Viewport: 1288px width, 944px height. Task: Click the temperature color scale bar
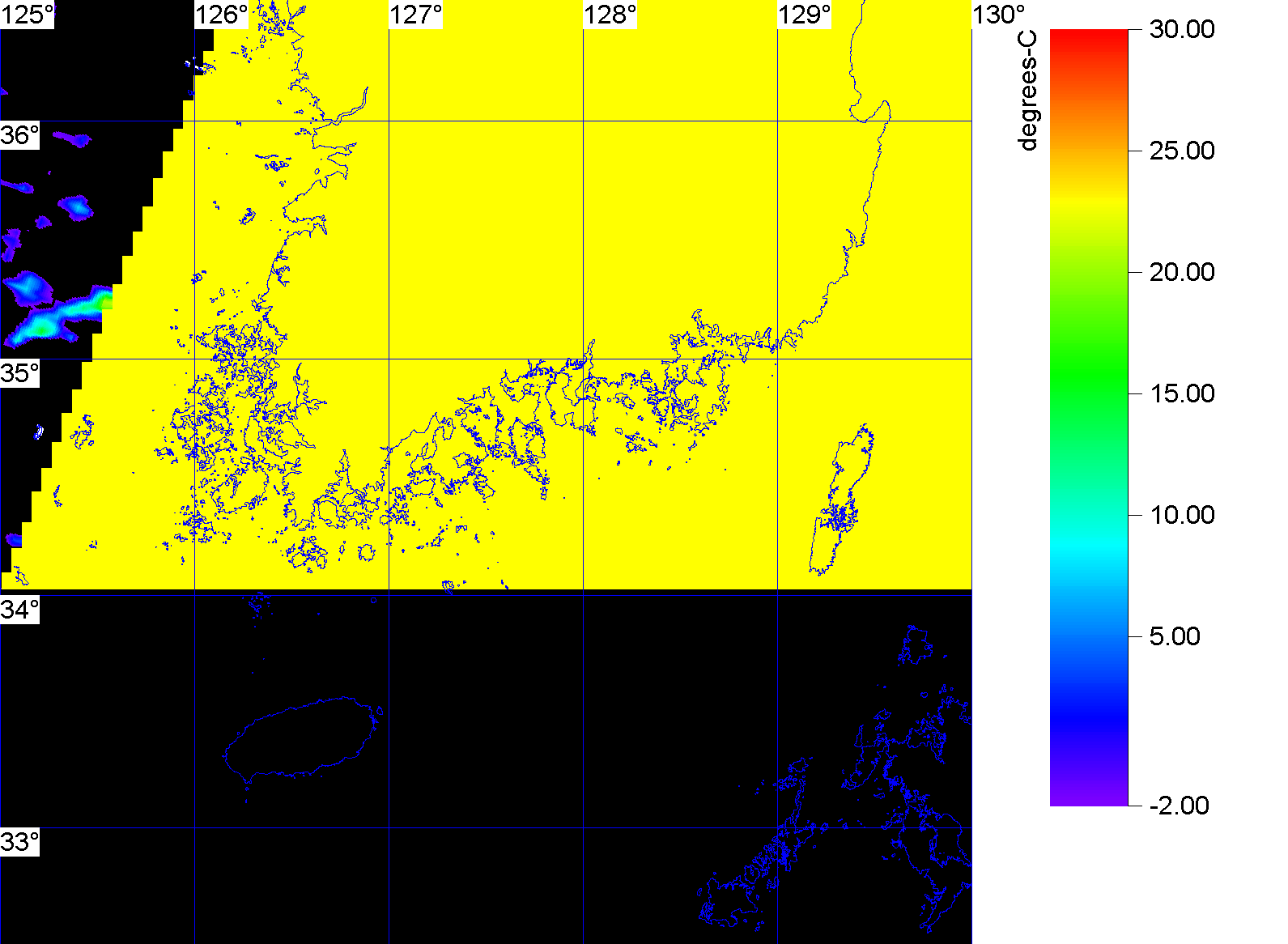tap(1089, 418)
